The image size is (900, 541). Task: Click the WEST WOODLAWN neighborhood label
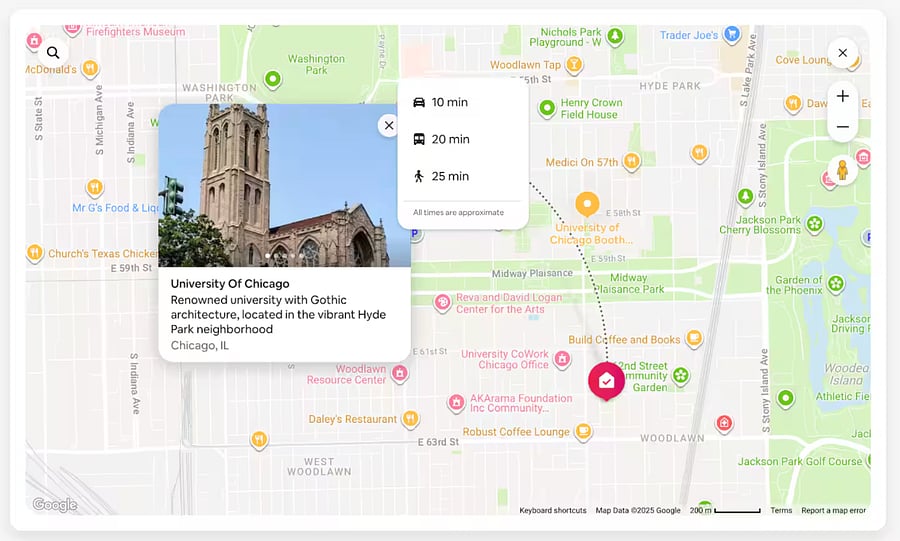point(319,466)
